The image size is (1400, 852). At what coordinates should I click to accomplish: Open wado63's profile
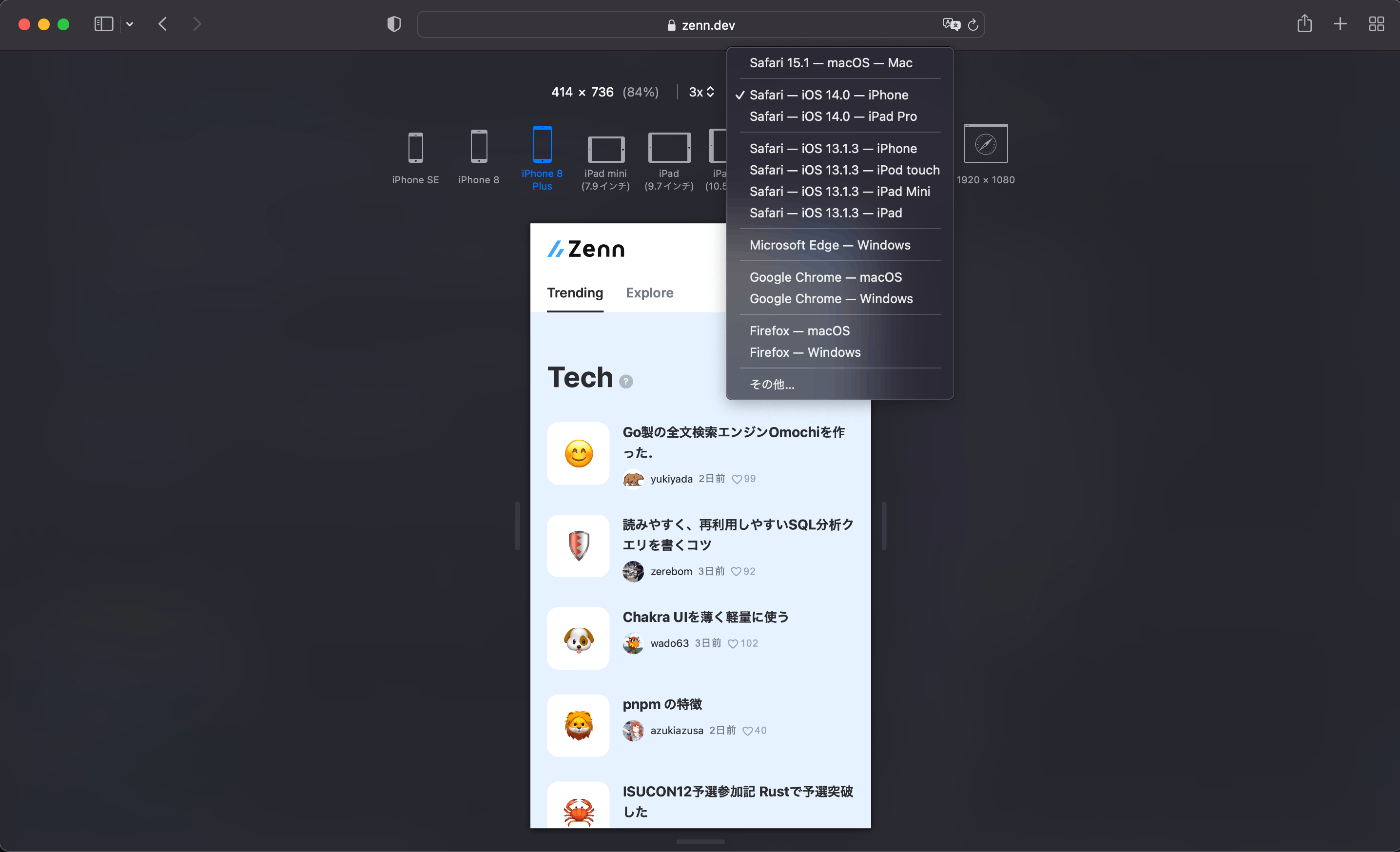[656, 643]
